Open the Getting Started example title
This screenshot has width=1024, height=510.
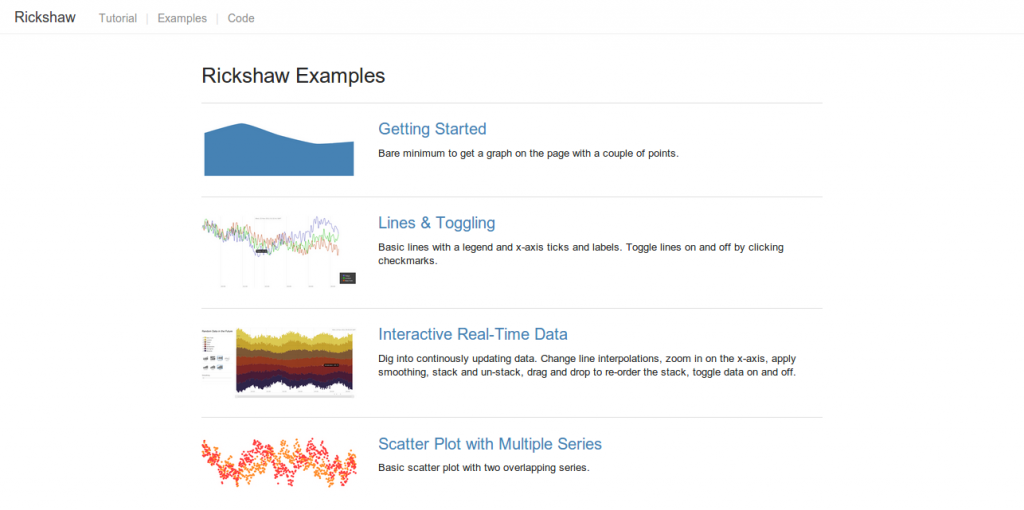(432, 129)
